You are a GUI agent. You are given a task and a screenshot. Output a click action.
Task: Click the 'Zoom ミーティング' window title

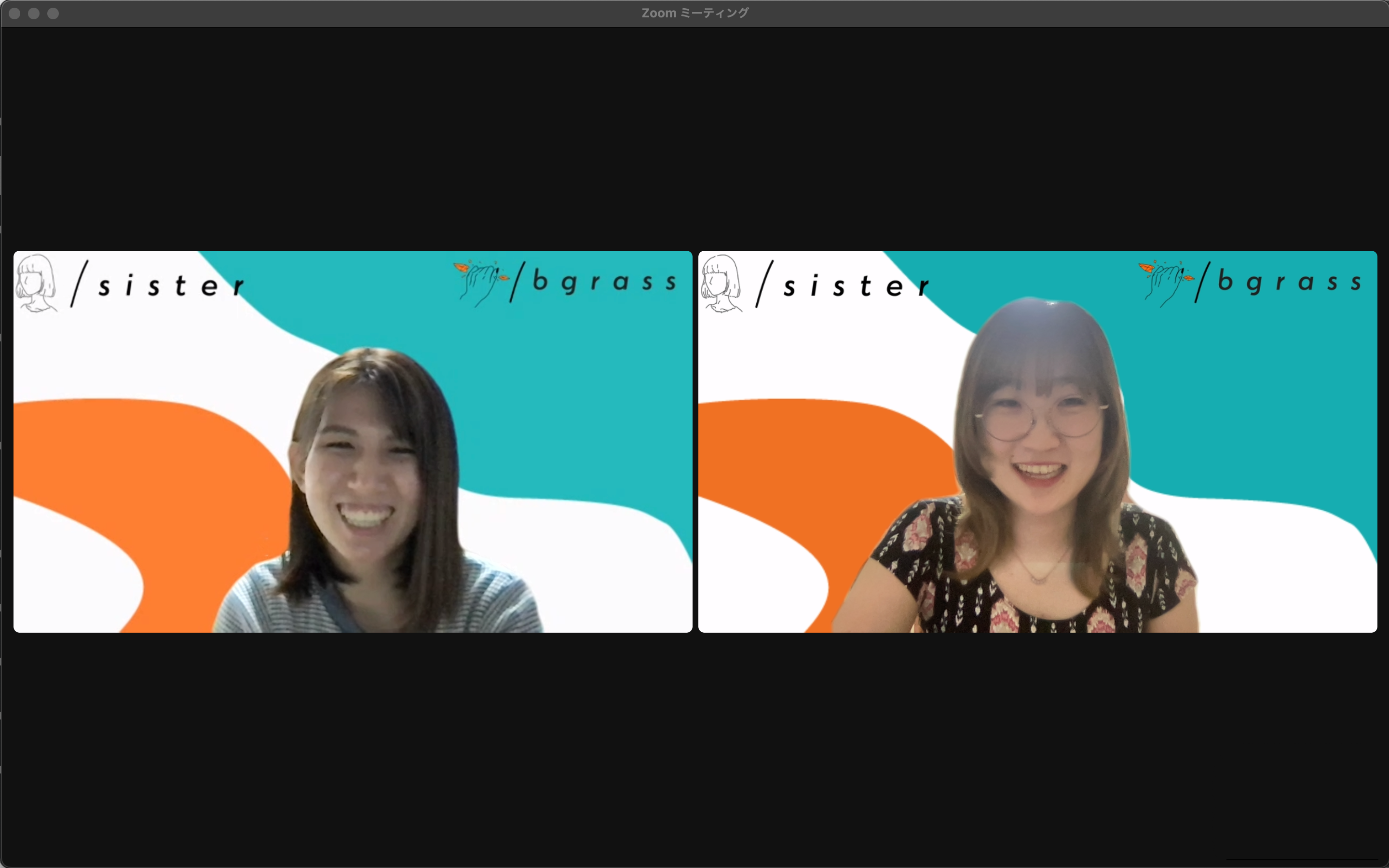694,13
